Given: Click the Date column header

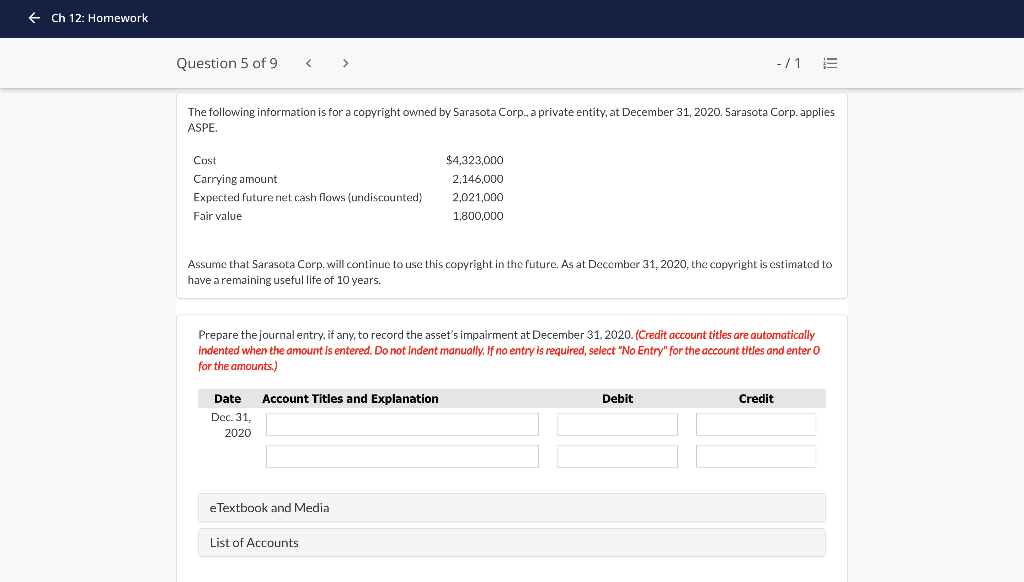Looking at the screenshot, I should [227, 399].
